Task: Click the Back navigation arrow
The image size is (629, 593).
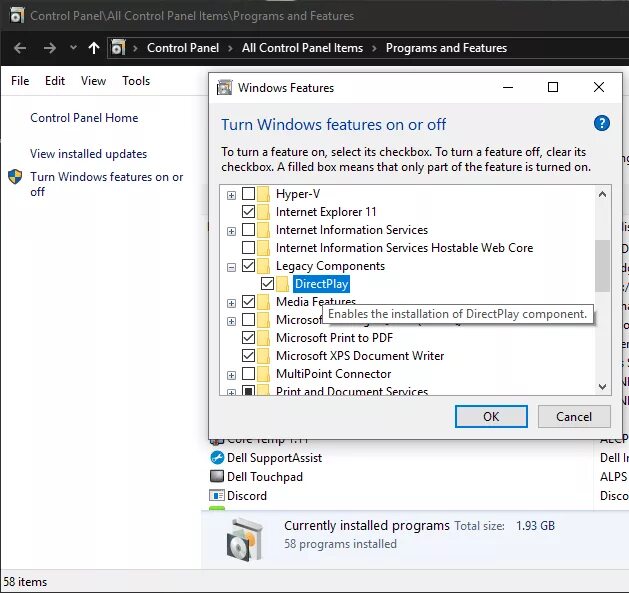Action: [x=20, y=48]
